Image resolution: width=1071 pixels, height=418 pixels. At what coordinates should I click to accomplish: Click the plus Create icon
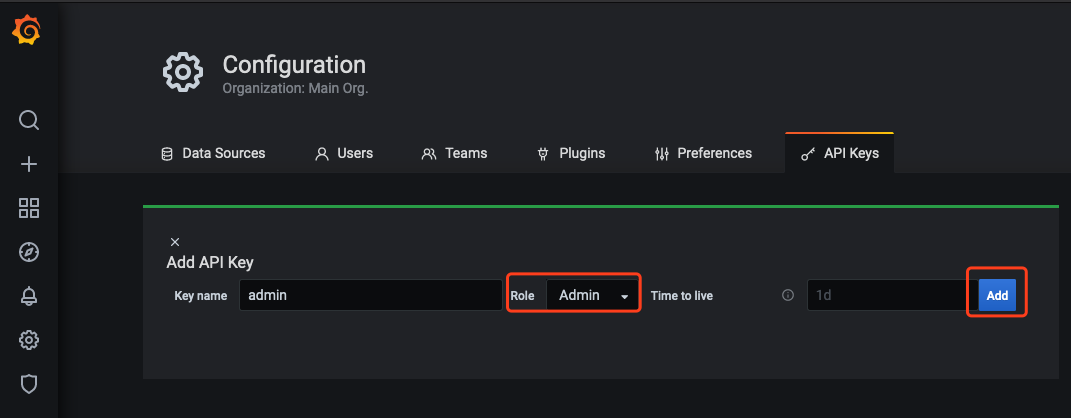click(x=29, y=165)
